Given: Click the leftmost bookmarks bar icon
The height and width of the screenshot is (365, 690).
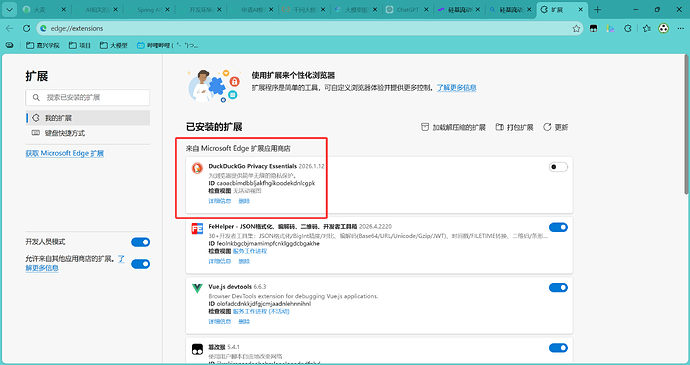Looking at the screenshot, I should pos(10,45).
